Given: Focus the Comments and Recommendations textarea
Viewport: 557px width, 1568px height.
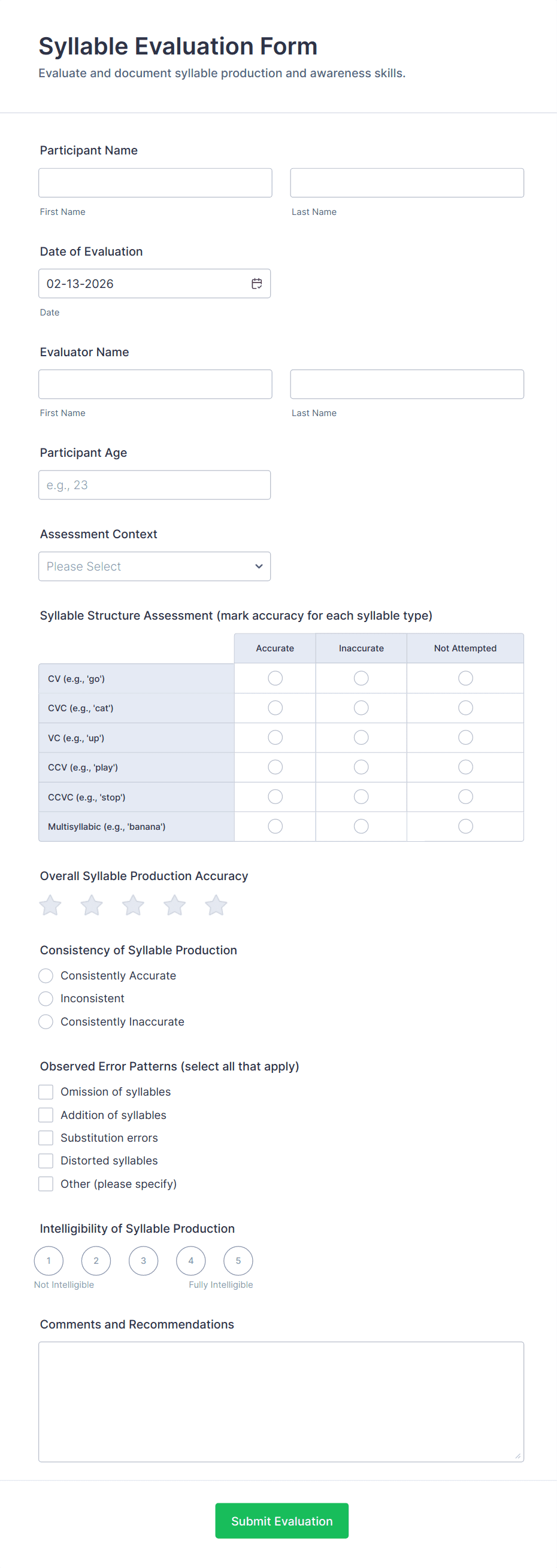Looking at the screenshot, I should 281,1401.
